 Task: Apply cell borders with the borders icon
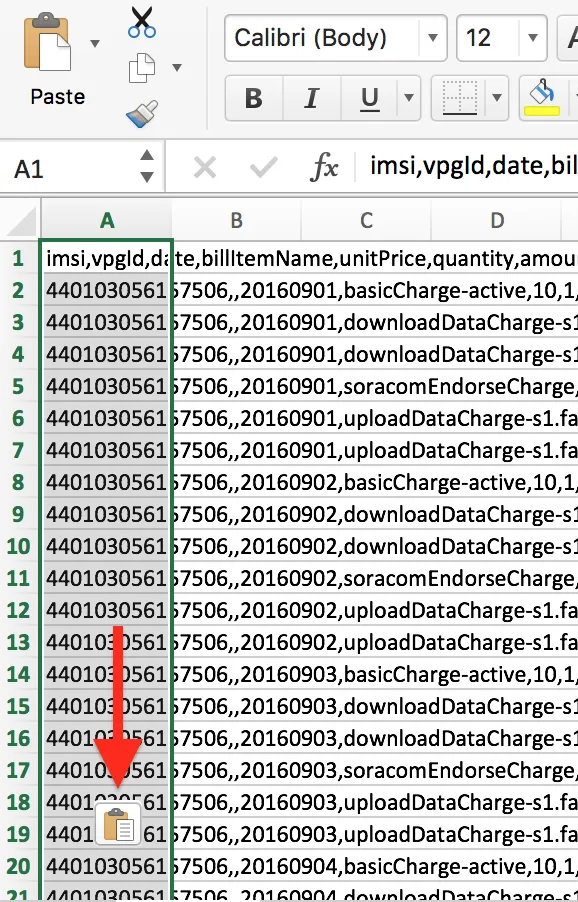tap(460, 98)
